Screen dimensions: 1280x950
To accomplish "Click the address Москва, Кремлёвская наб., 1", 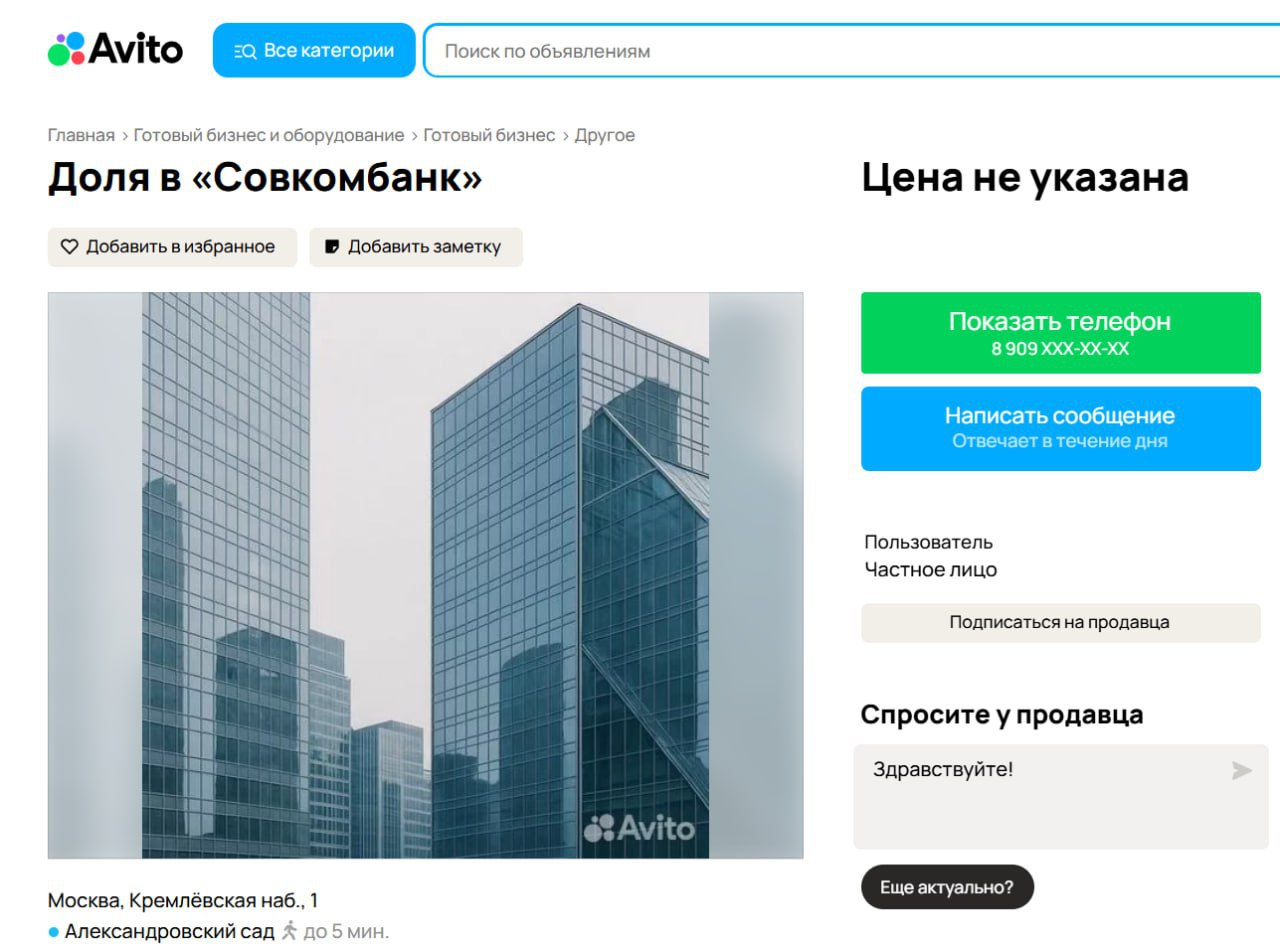I will point(183,901).
